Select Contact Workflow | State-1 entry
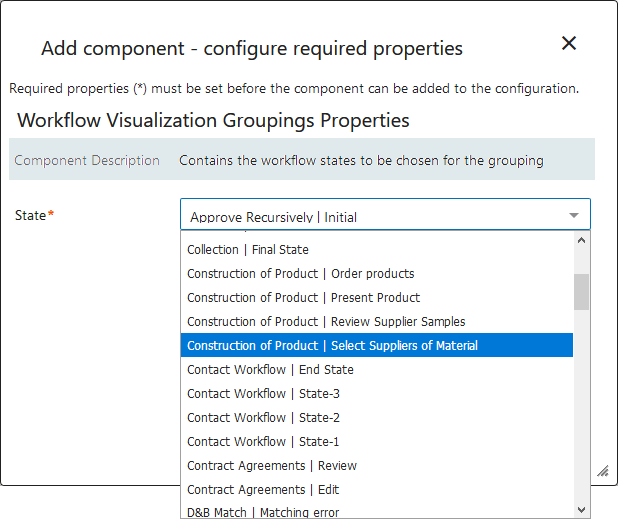 [263, 442]
